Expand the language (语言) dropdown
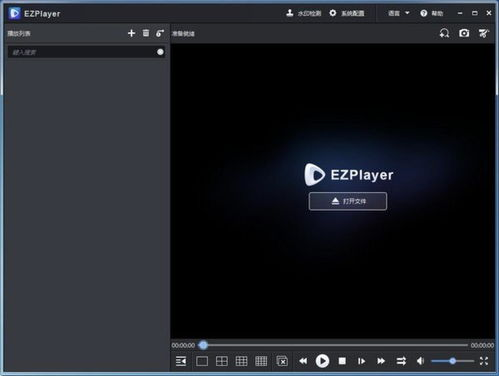 (399, 13)
